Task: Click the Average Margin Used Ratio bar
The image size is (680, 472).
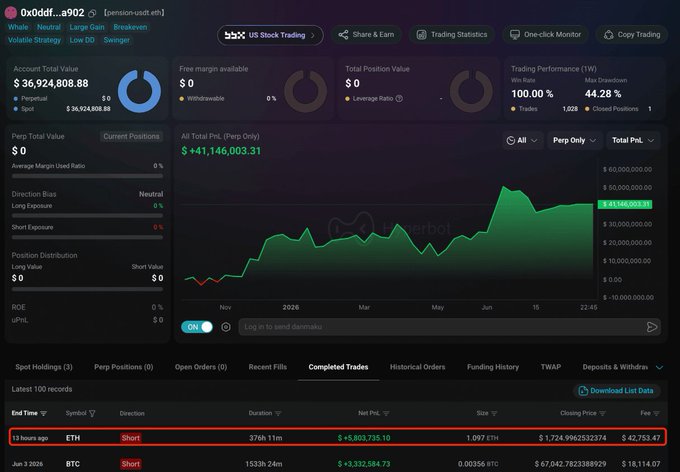Action: coord(87,176)
